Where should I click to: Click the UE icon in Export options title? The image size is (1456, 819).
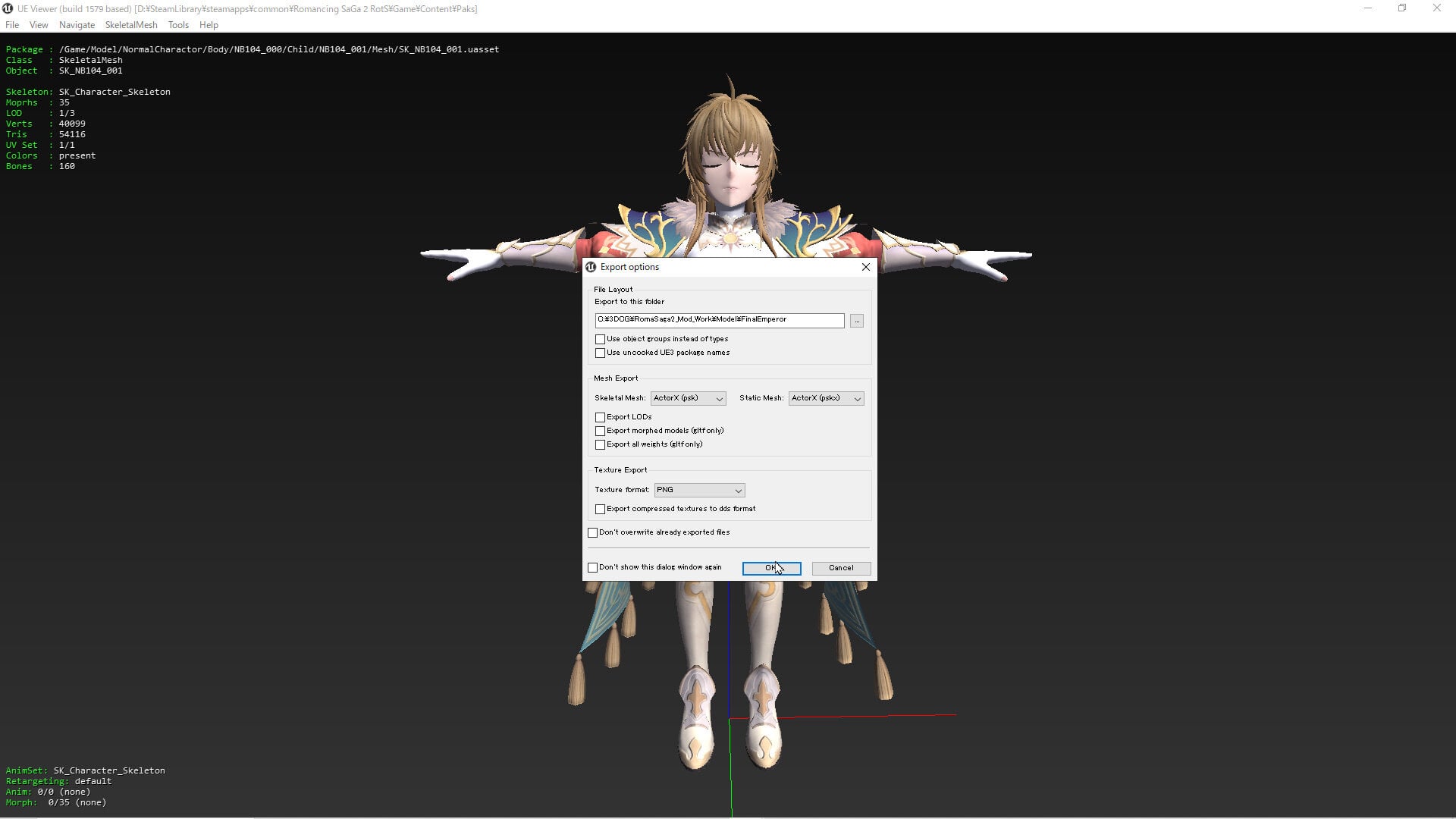point(591,267)
